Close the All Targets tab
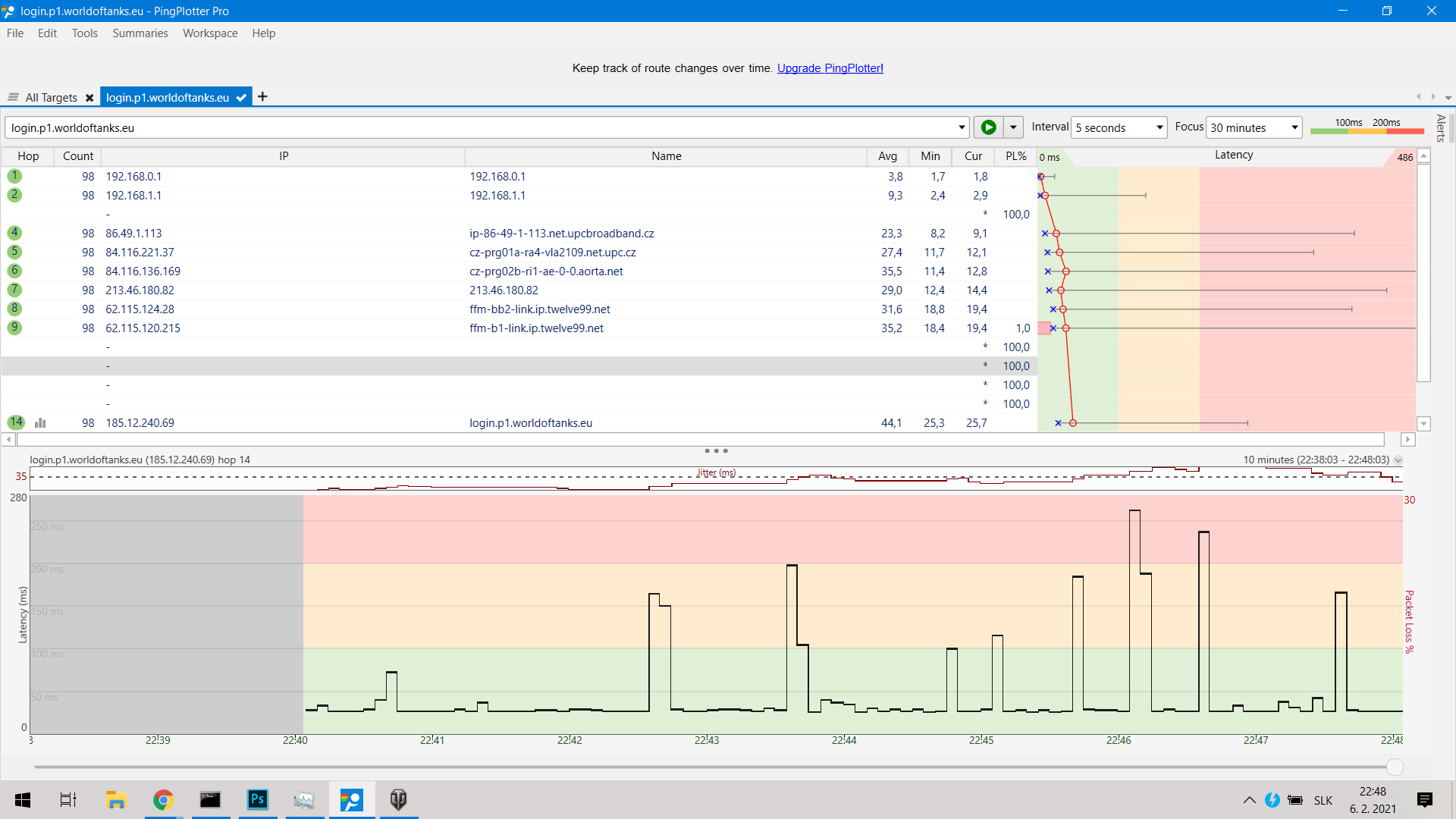 [x=89, y=98]
